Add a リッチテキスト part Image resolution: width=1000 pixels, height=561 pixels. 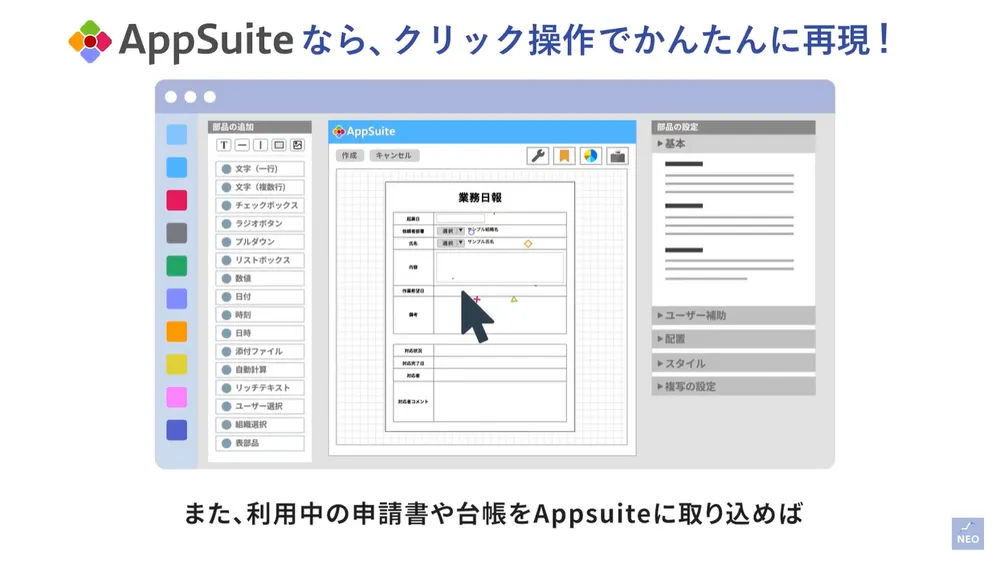pyautogui.click(x=260, y=388)
